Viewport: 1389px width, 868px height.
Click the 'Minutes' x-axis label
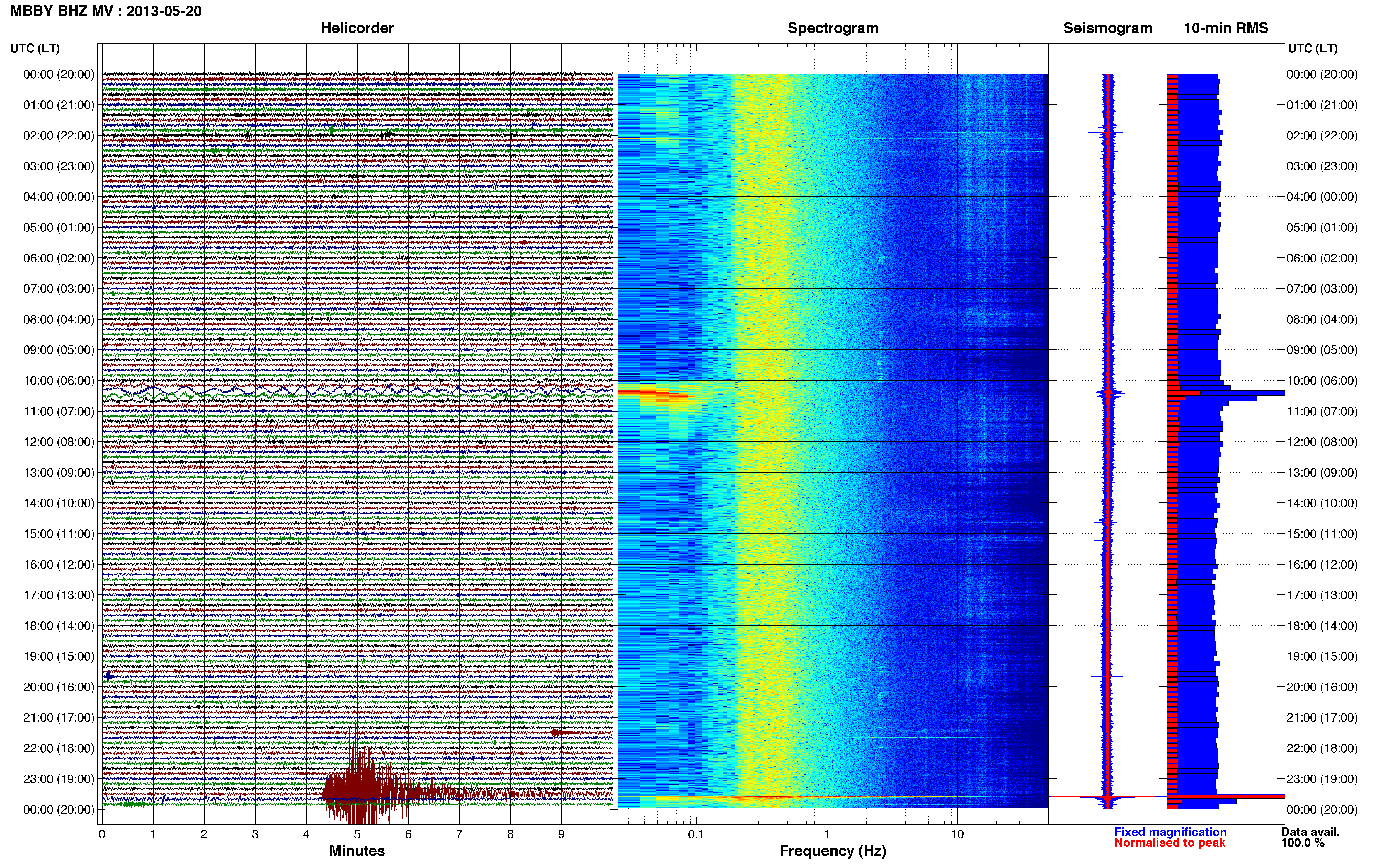[357, 851]
